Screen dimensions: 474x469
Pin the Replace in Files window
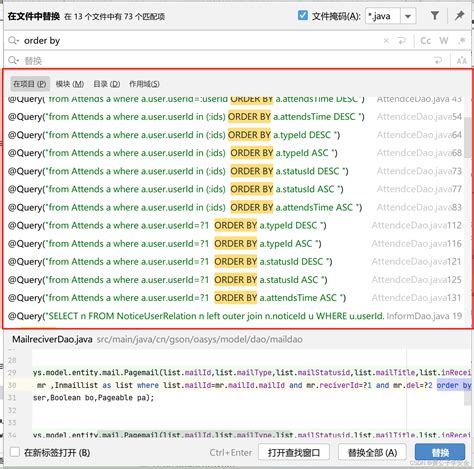coord(459,15)
